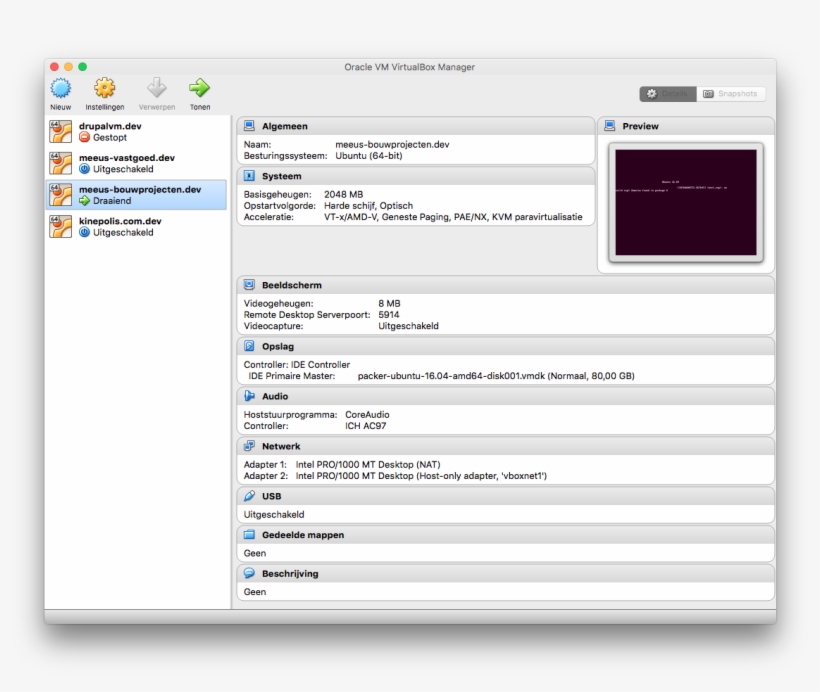The height and width of the screenshot is (692, 820).
Task: Click Uitgeschakeld power icon under kinepolis.com.dev
Action: 85,232
